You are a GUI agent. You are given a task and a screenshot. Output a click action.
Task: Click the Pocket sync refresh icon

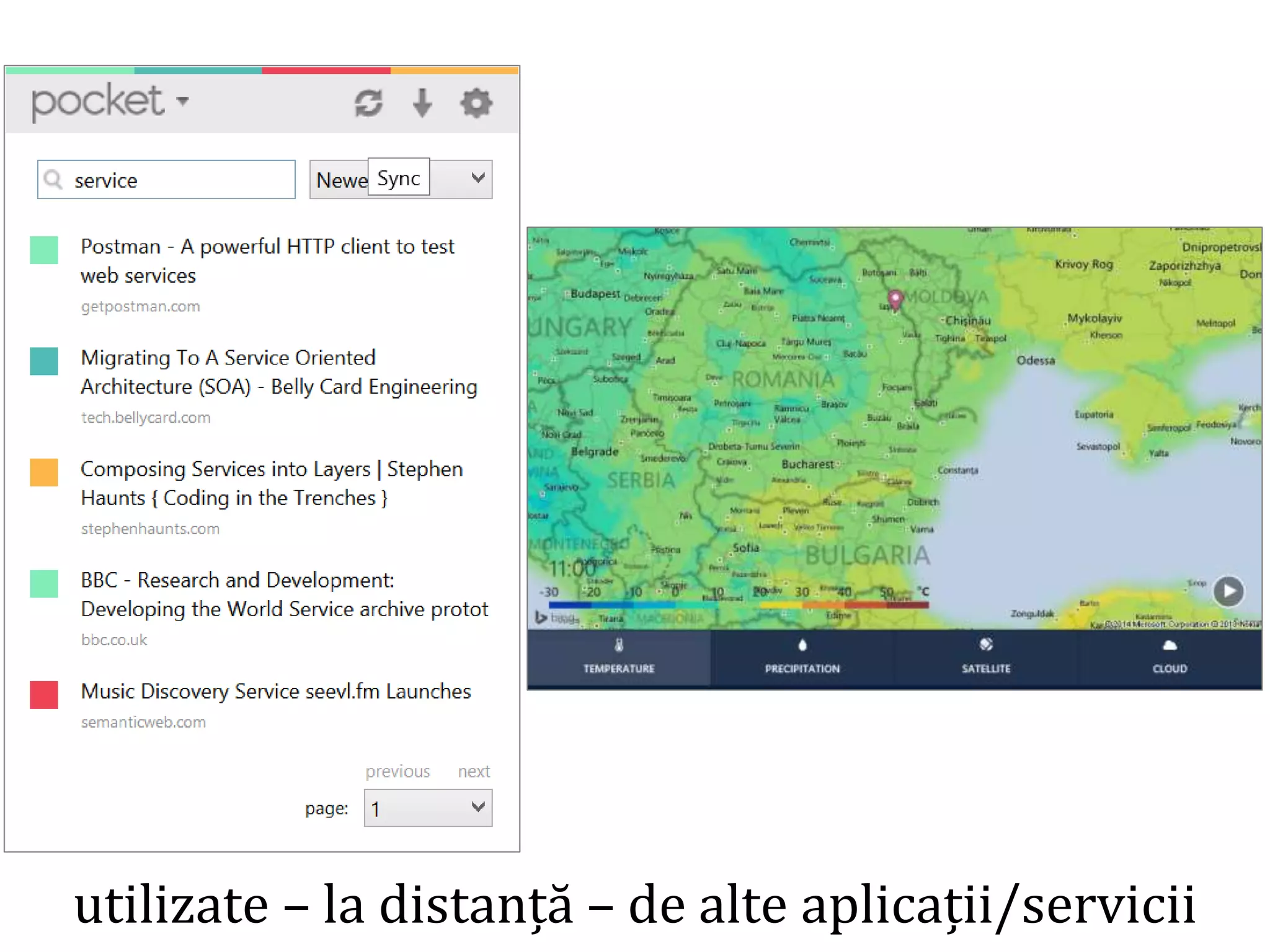pos(368,103)
